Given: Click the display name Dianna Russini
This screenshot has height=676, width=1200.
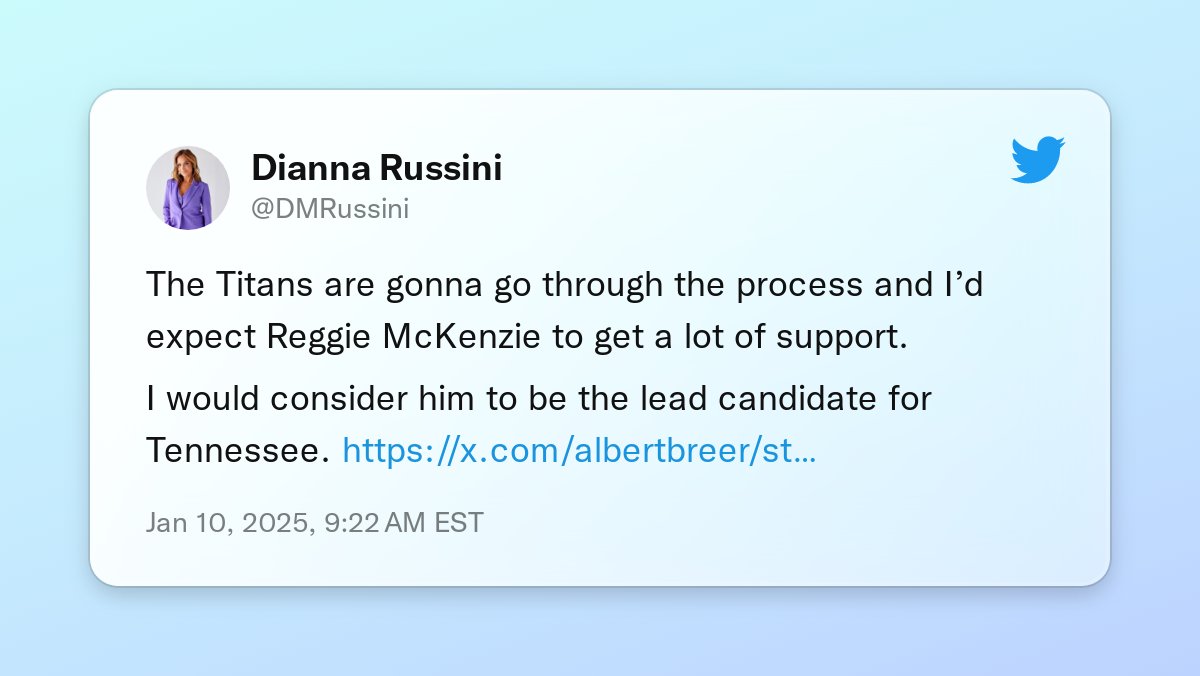Looking at the screenshot, I should pyautogui.click(x=376, y=168).
